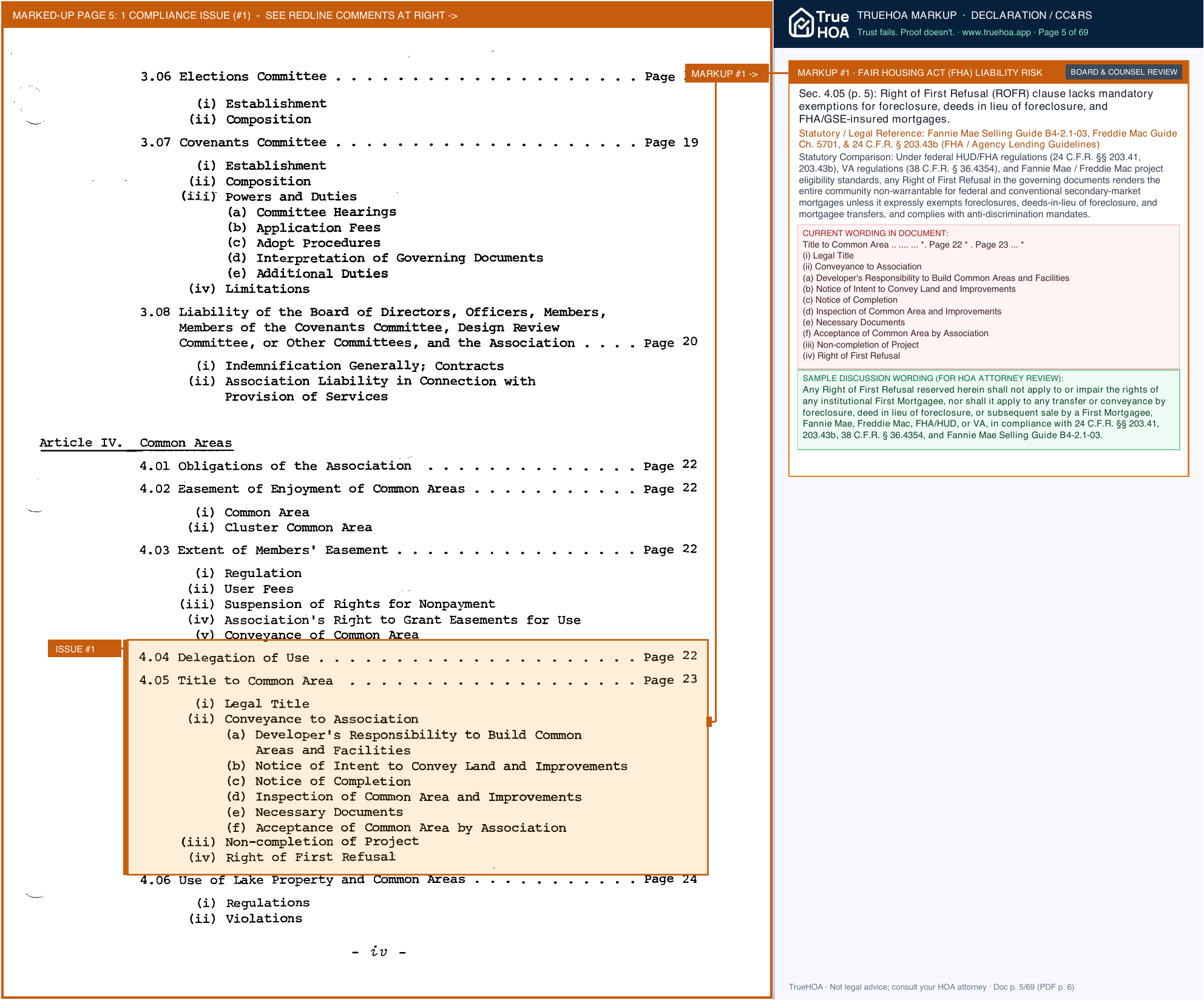Click the 3.08 Liability of the Board entry

coord(419,327)
